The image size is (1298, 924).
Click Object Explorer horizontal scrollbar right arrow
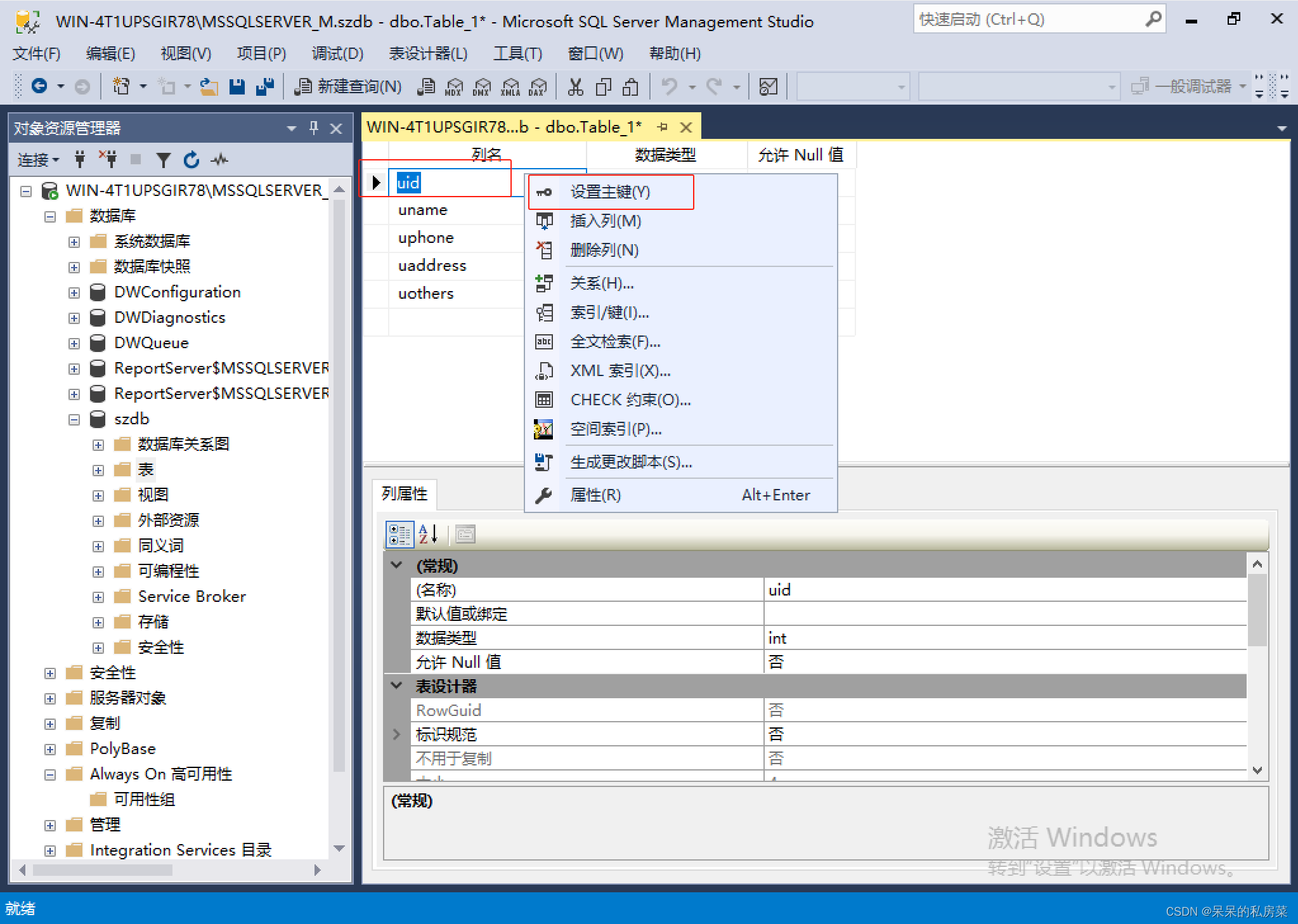point(318,869)
